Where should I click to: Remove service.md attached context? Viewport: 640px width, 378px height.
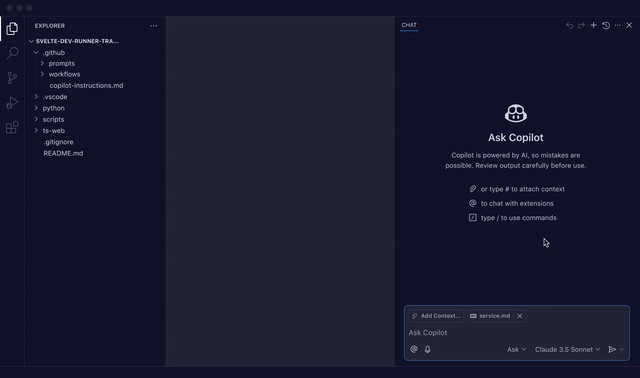520,316
